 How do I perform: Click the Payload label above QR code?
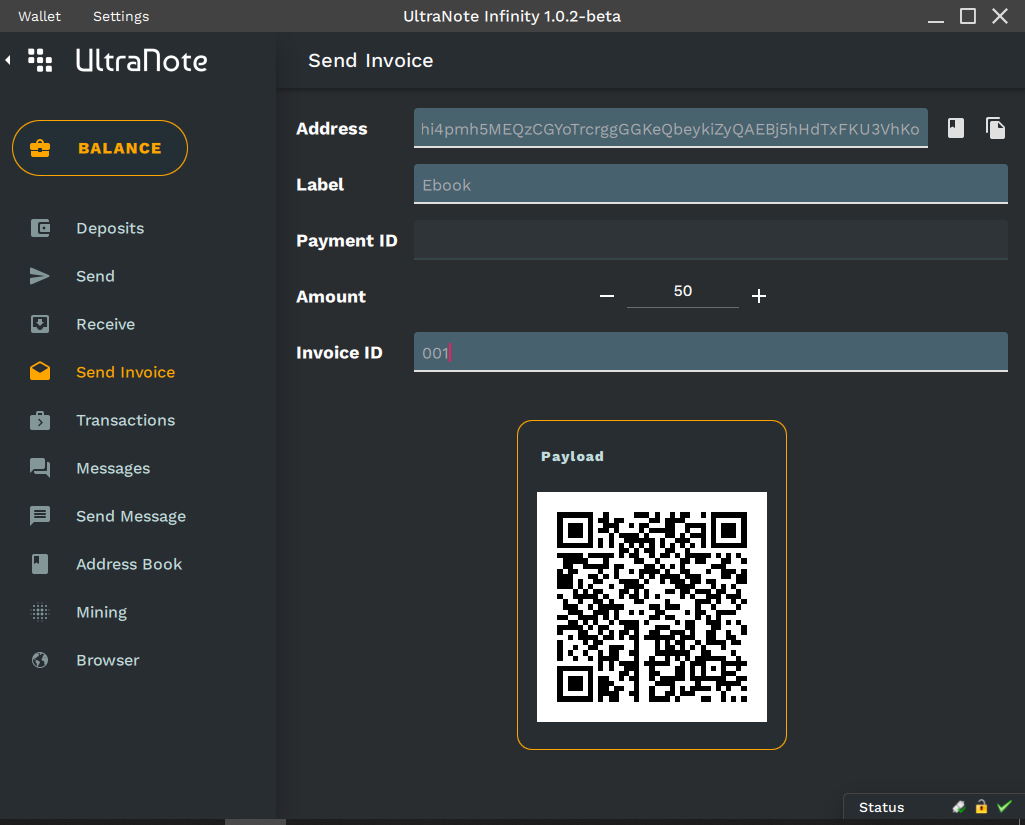coord(572,456)
